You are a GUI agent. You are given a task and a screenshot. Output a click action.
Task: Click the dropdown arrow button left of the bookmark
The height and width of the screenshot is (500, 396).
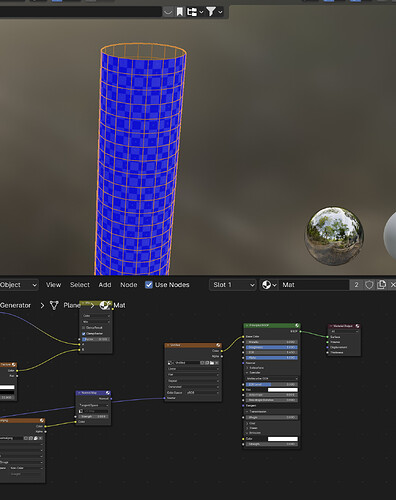click(168, 12)
